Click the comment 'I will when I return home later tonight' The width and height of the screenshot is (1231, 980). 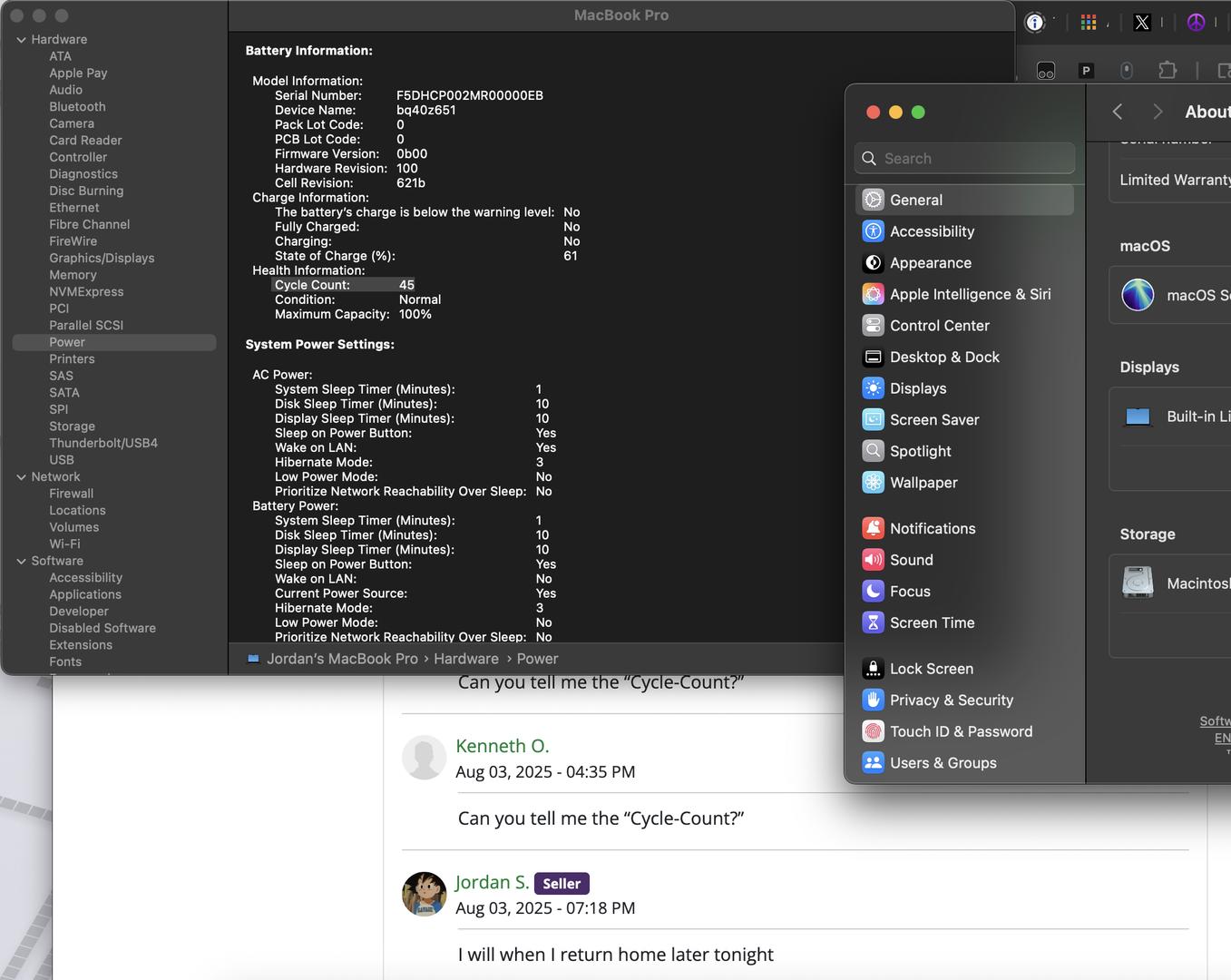616,955
